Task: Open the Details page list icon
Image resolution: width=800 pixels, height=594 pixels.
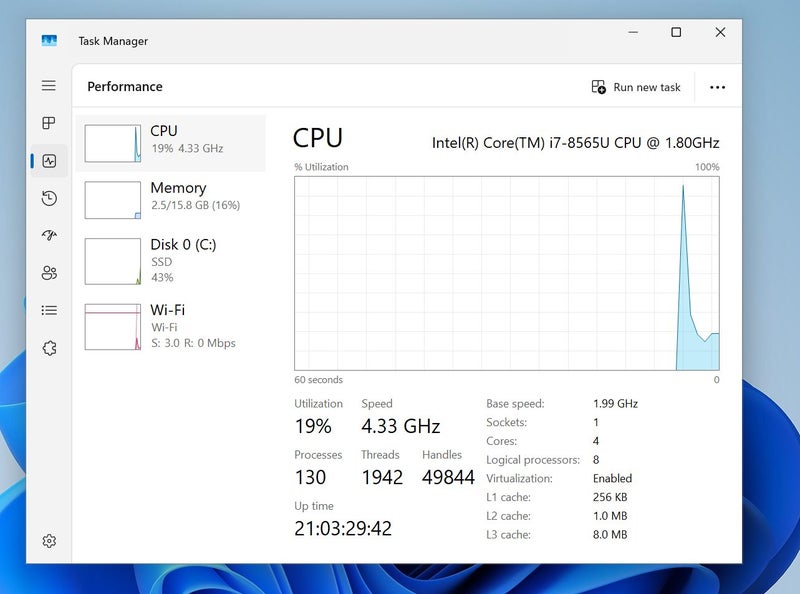Action: coord(49,310)
